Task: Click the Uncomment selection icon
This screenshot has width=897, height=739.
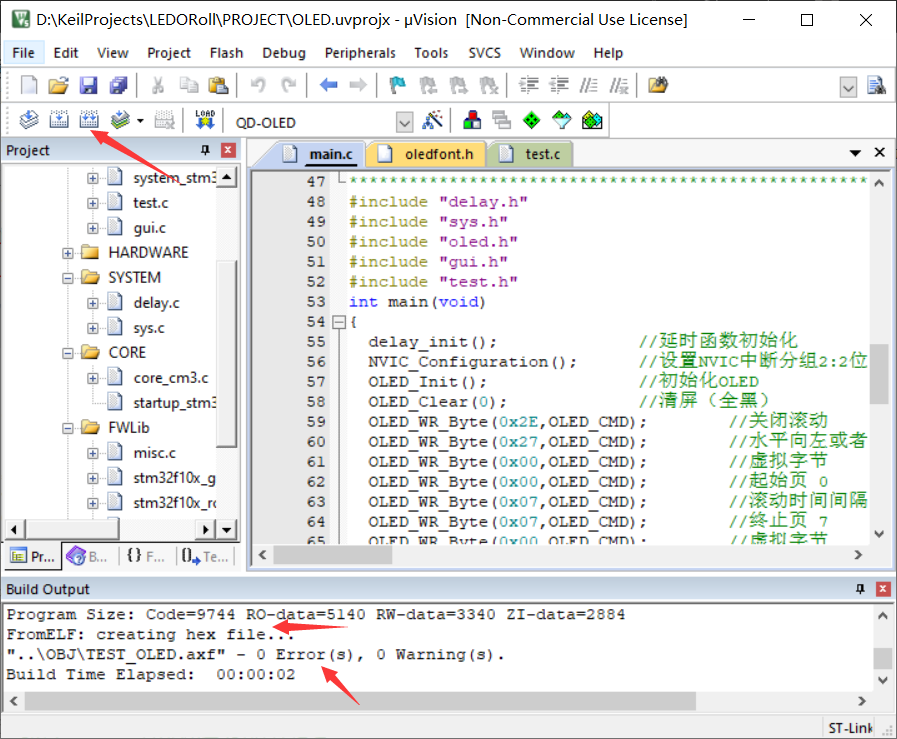Action: coord(618,85)
